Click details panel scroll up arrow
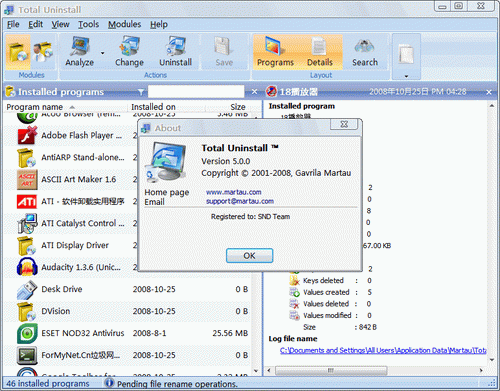 (x=492, y=106)
